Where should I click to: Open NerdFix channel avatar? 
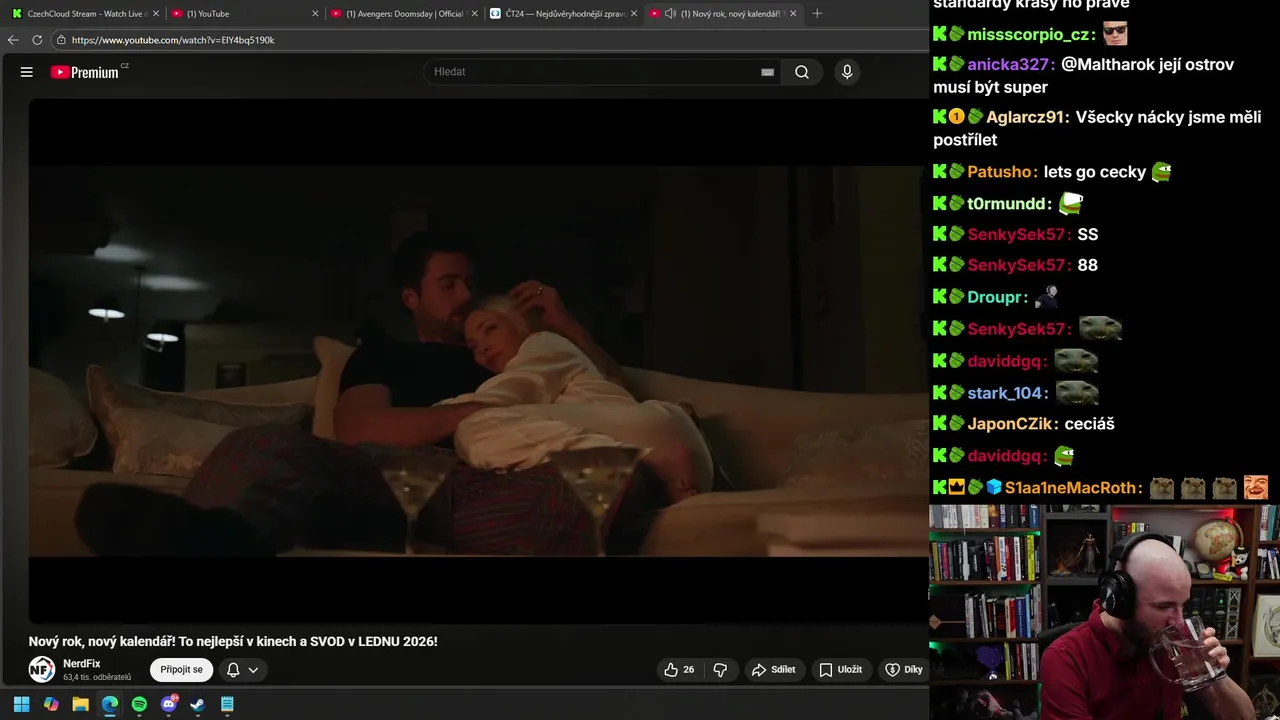pyautogui.click(x=41, y=670)
